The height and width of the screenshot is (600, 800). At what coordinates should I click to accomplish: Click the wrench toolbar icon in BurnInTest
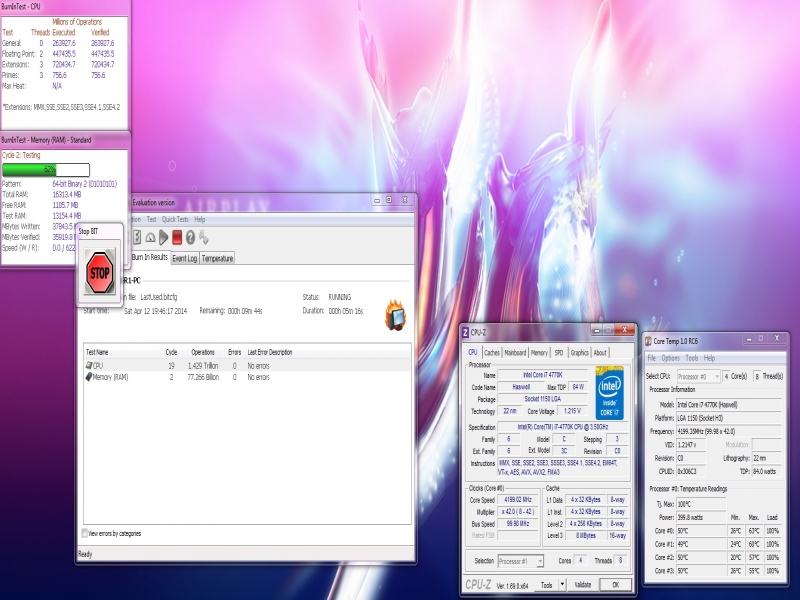click(x=204, y=237)
